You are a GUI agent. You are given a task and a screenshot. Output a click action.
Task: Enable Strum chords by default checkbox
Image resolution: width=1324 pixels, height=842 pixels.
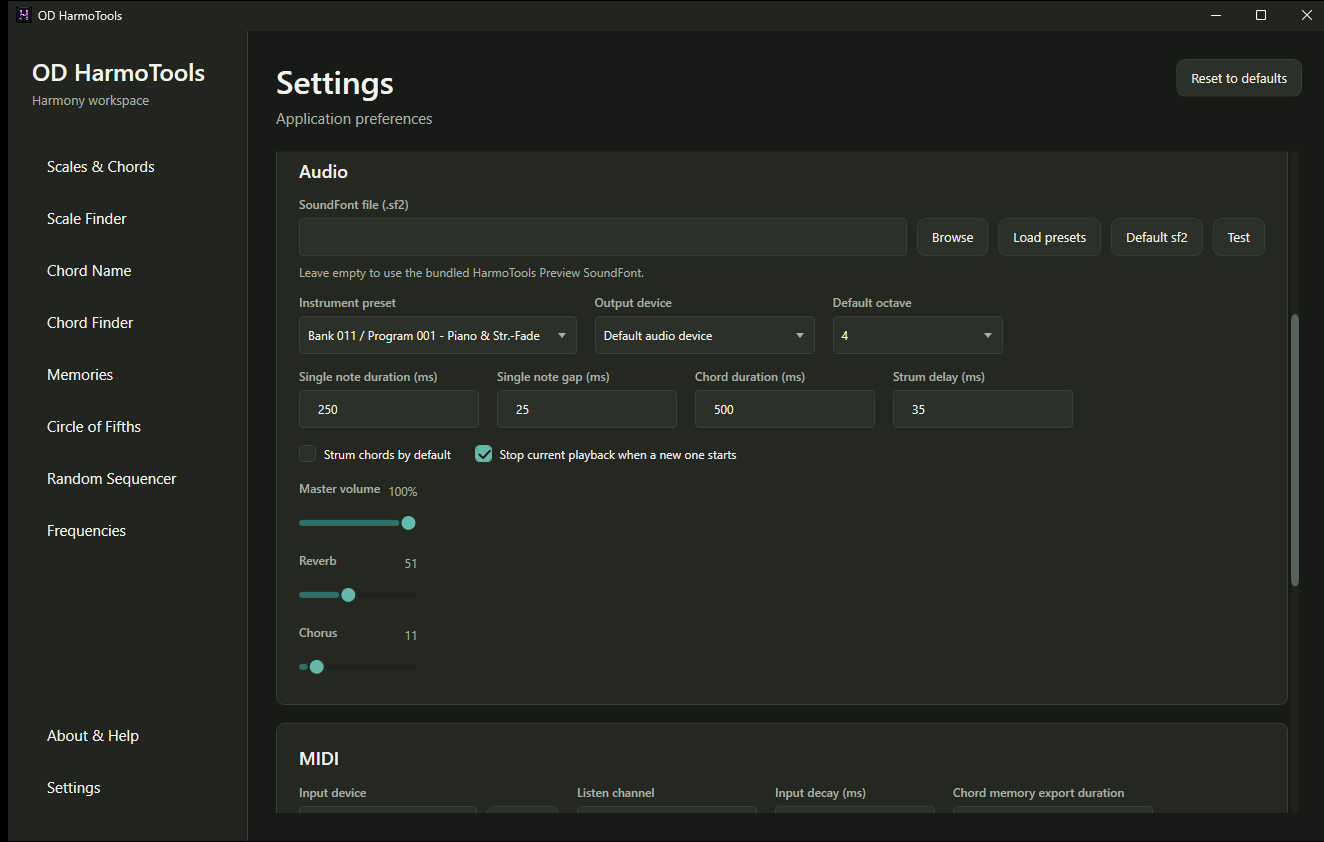coord(308,454)
